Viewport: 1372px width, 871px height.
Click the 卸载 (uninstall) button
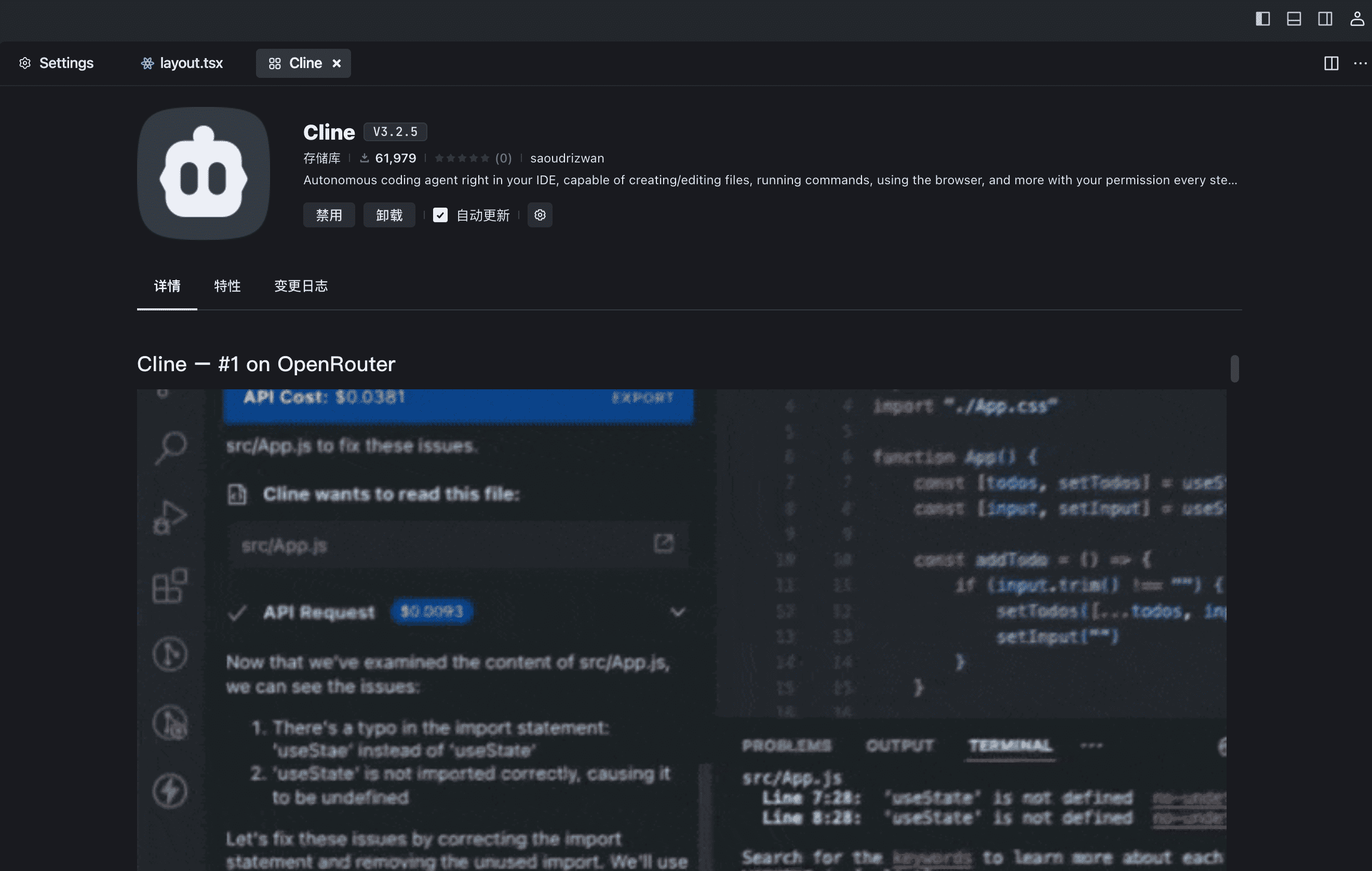pyautogui.click(x=389, y=215)
